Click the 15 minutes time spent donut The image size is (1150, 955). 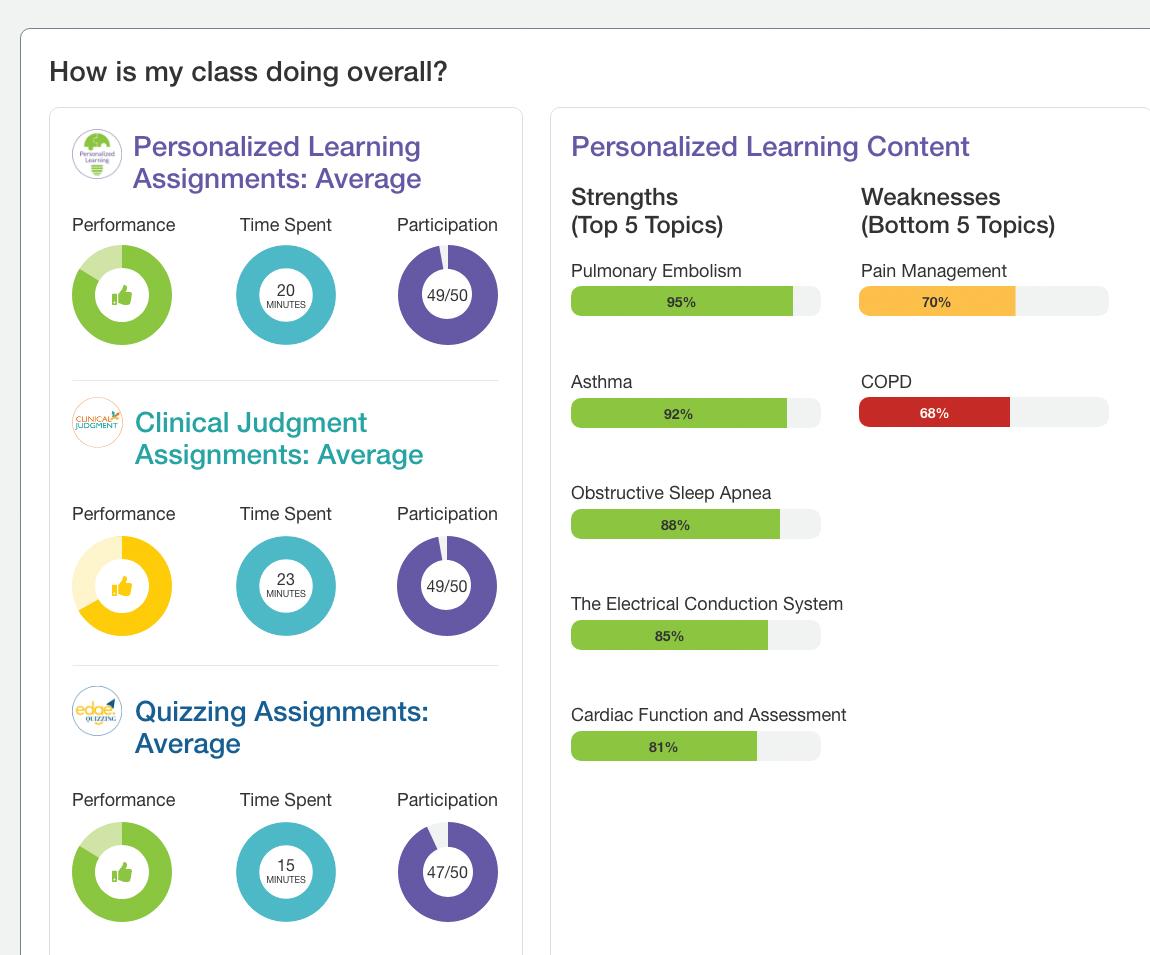coord(286,872)
